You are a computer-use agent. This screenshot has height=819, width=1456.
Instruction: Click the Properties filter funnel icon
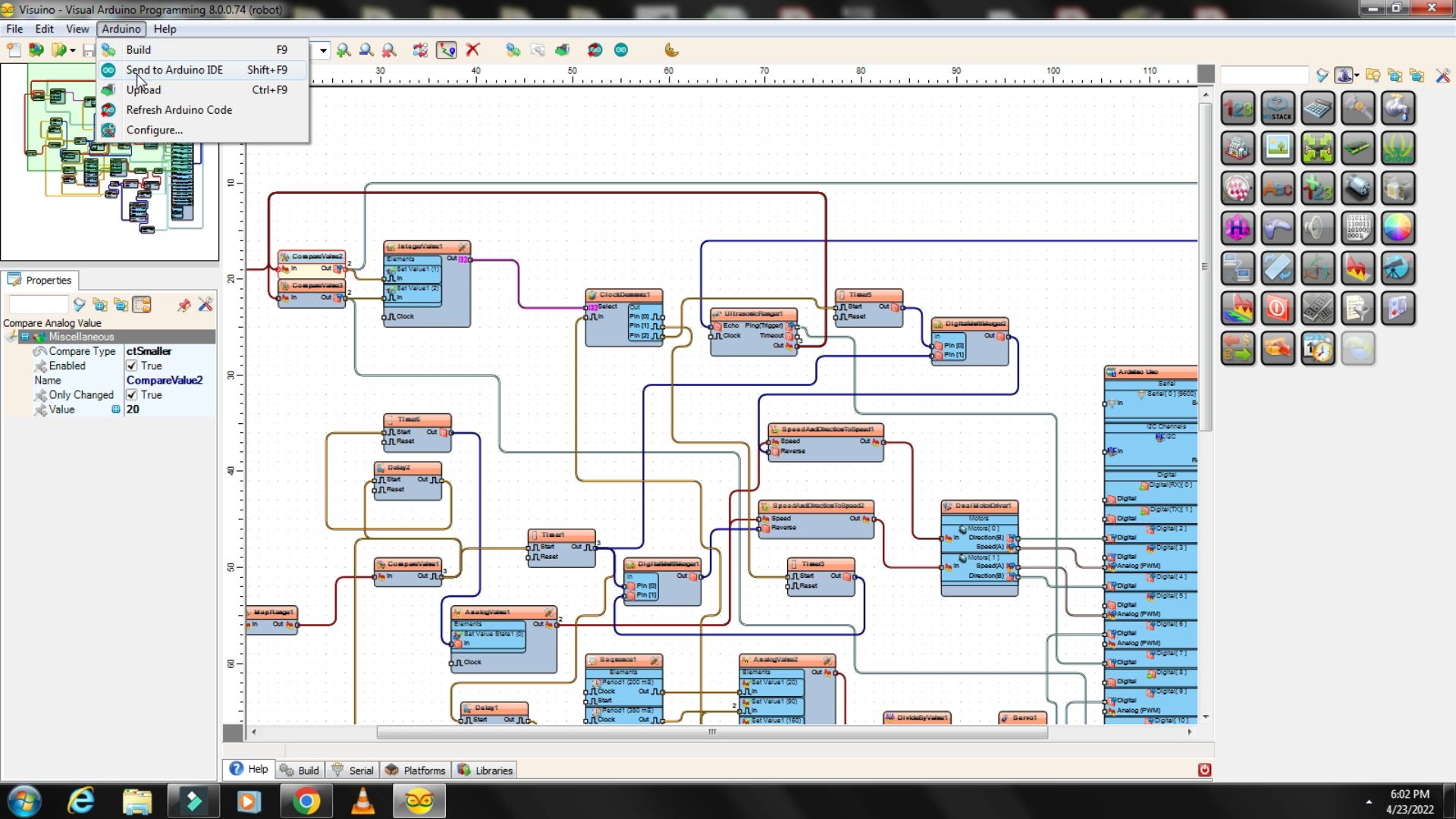point(79,305)
